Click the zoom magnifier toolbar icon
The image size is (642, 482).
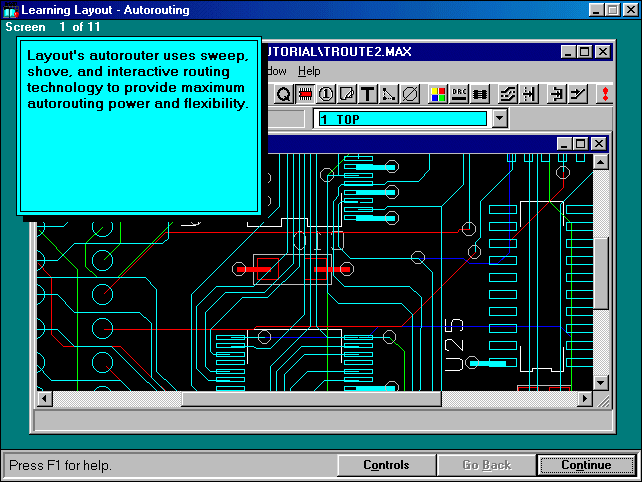click(283, 94)
